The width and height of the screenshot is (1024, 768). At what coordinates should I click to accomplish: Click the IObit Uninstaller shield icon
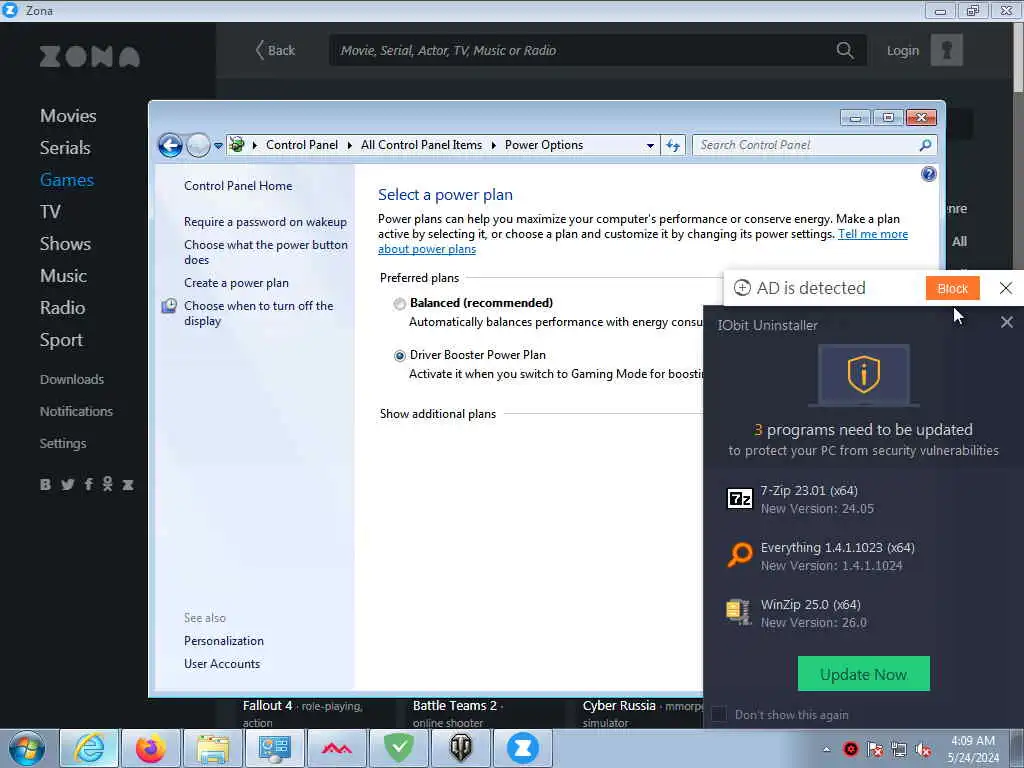(863, 374)
